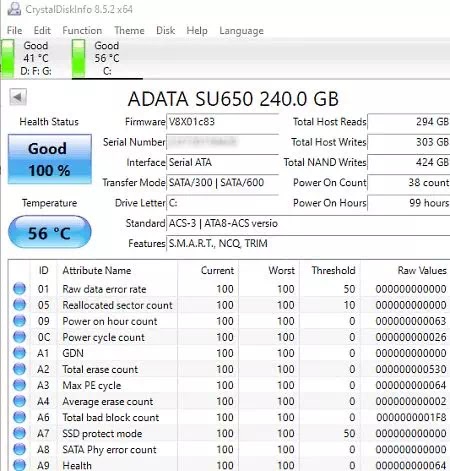Click the previous disk arrow button
The width and height of the screenshot is (450, 471).
point(18,97)
